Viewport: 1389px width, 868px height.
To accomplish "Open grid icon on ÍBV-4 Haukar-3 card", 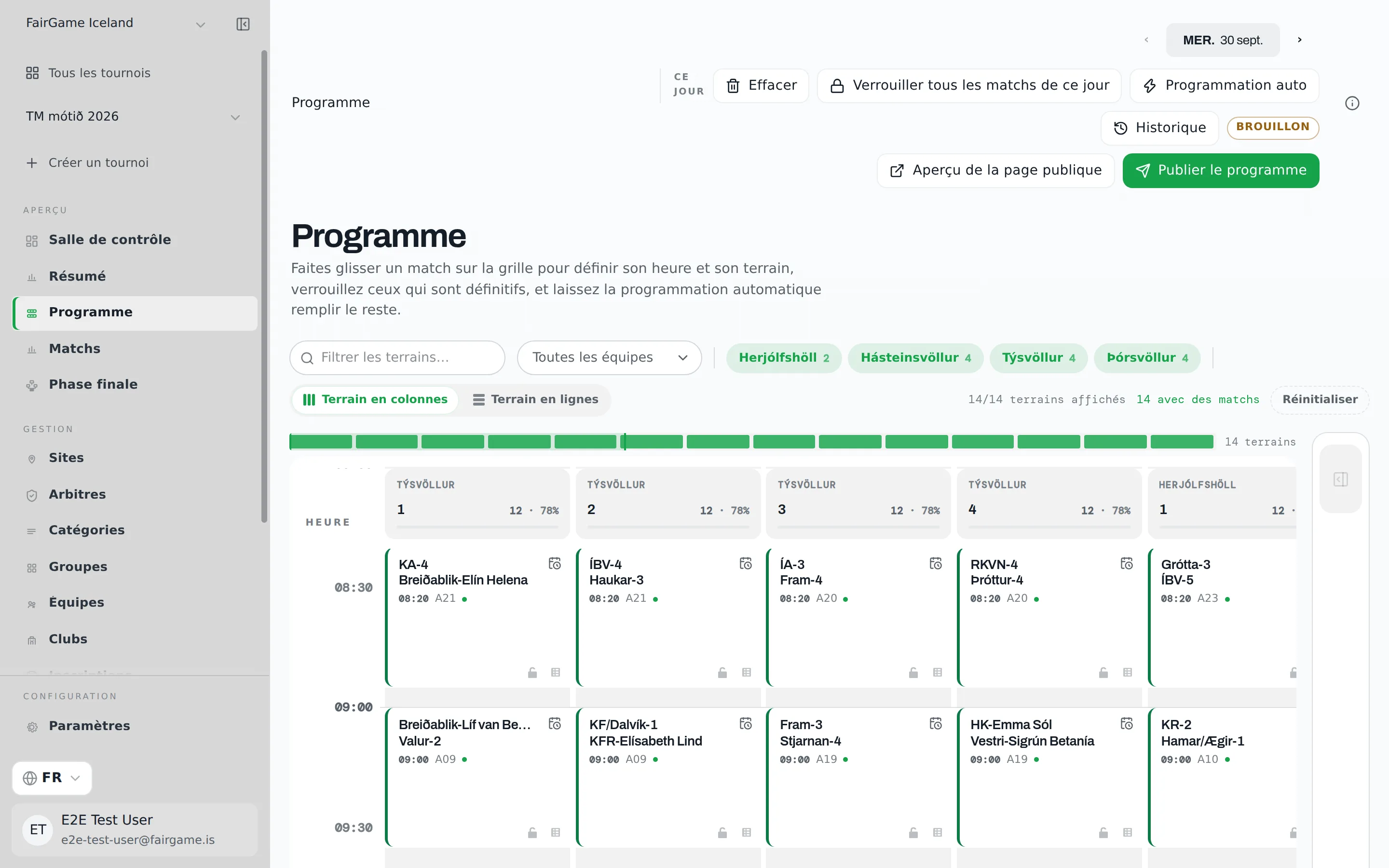I will pos(746,672).
